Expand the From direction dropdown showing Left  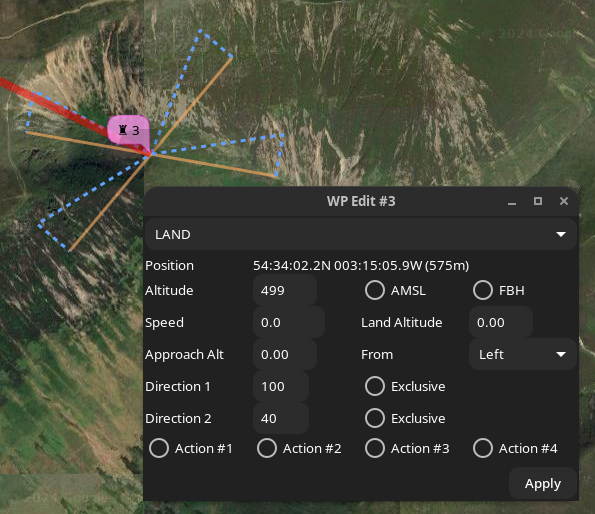click(523, 354)
